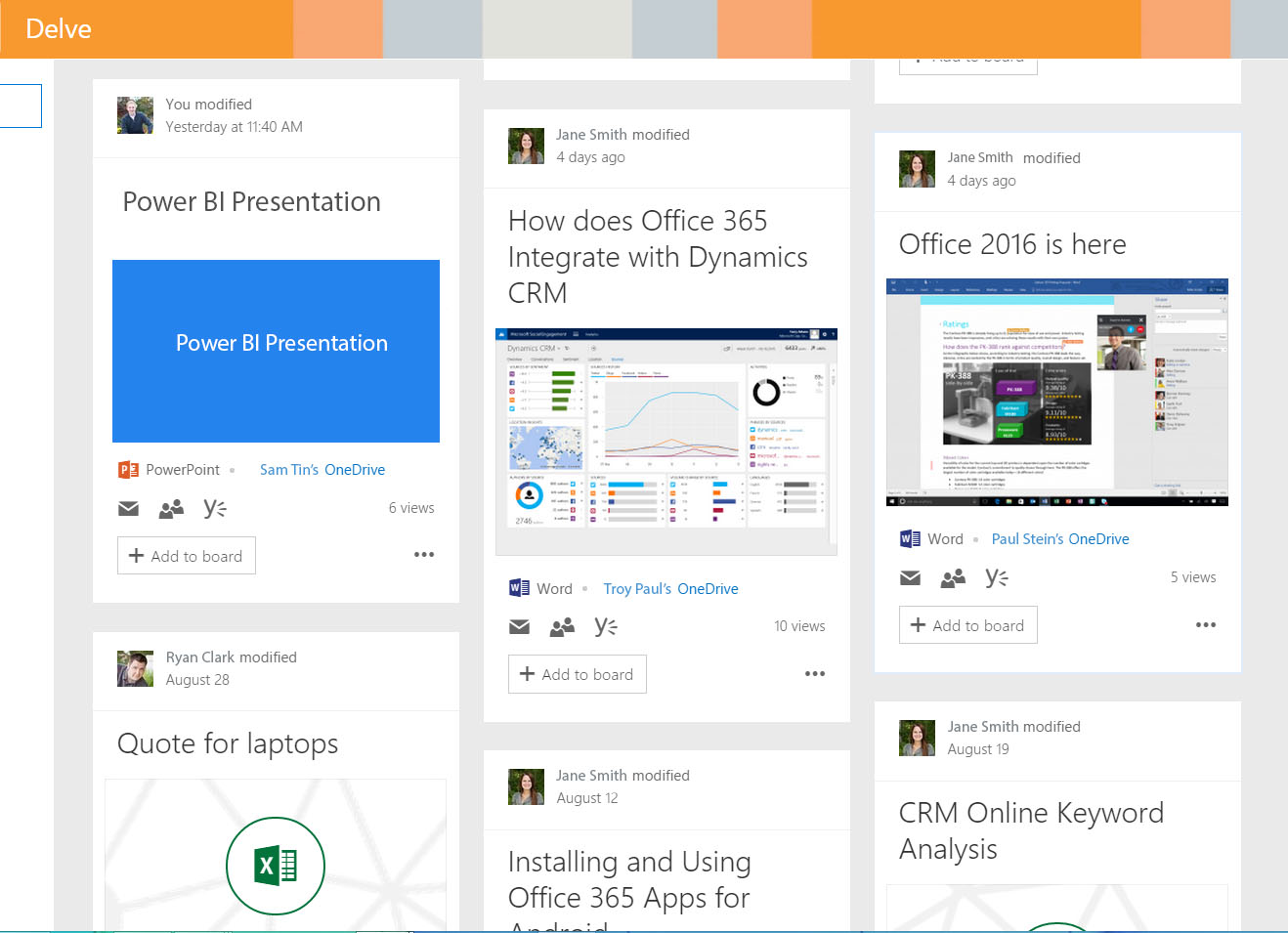Add Dynamics CRM document to a board
Viewport: 1288px width, 933px height.
click(578, 674)
